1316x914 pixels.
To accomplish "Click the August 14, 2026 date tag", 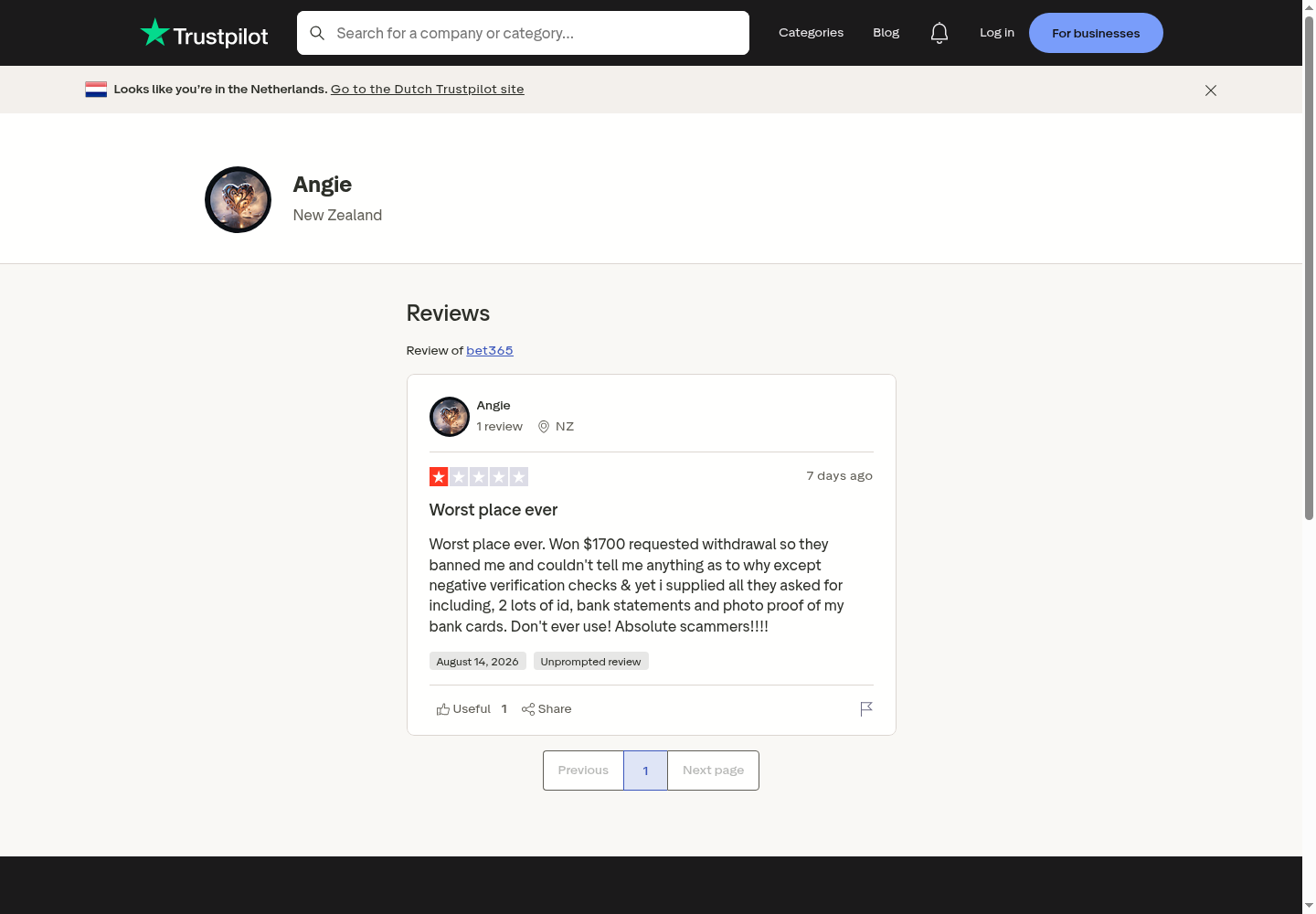I will click(477, 662).
